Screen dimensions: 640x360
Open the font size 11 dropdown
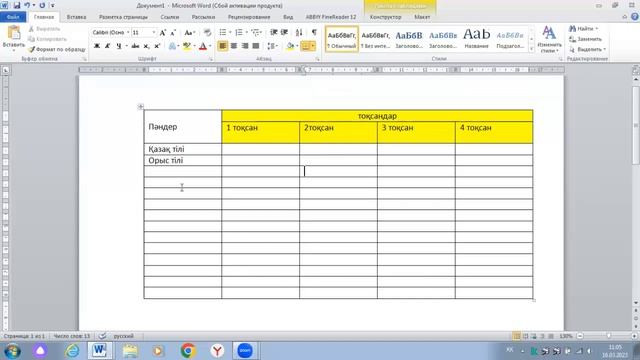click(154, 33)
